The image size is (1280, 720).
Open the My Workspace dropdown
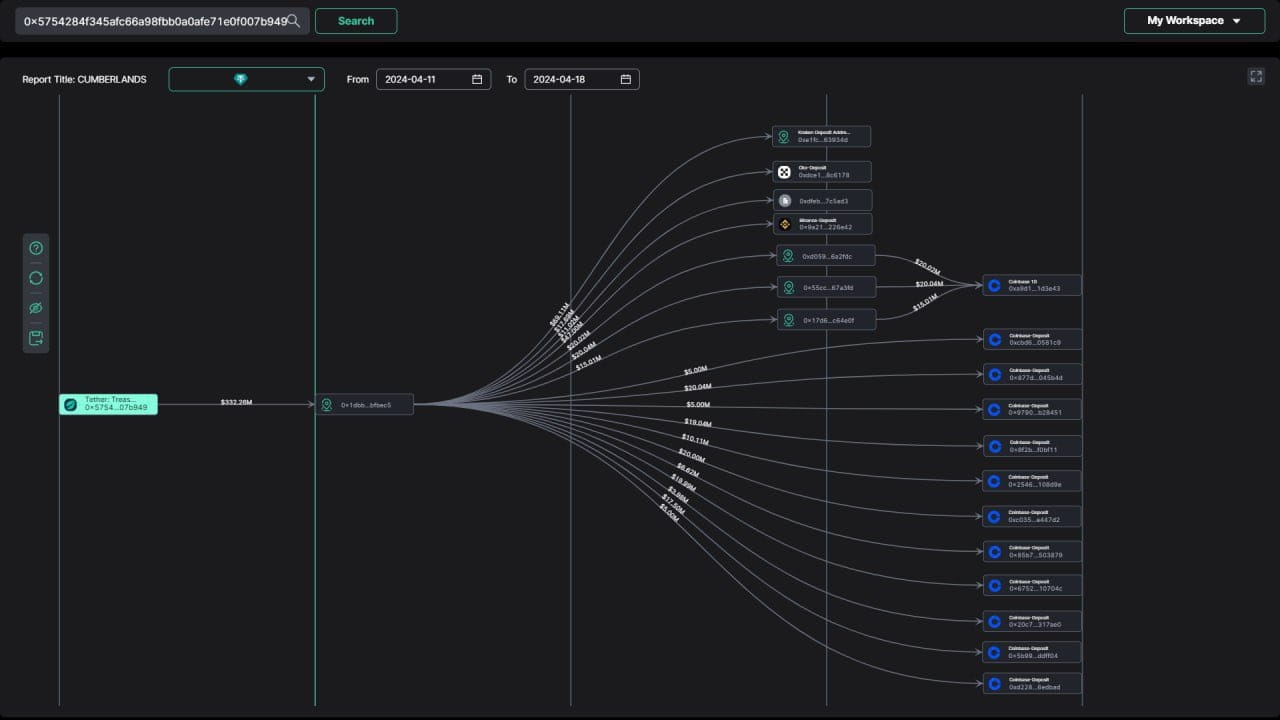1194,21
